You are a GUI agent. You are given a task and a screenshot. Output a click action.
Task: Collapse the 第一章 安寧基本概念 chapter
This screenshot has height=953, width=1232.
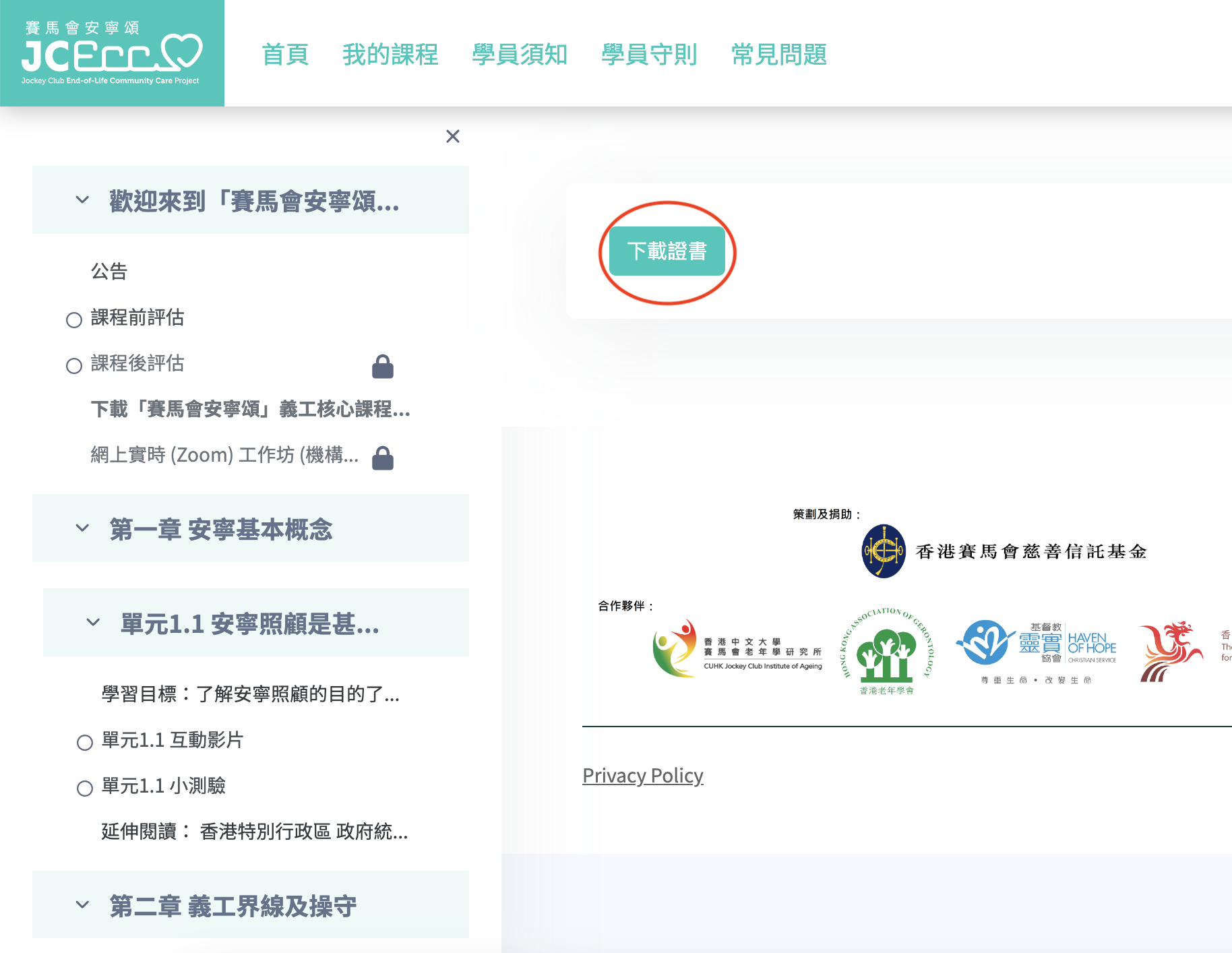pyautogui.click(x=82, y=528)
